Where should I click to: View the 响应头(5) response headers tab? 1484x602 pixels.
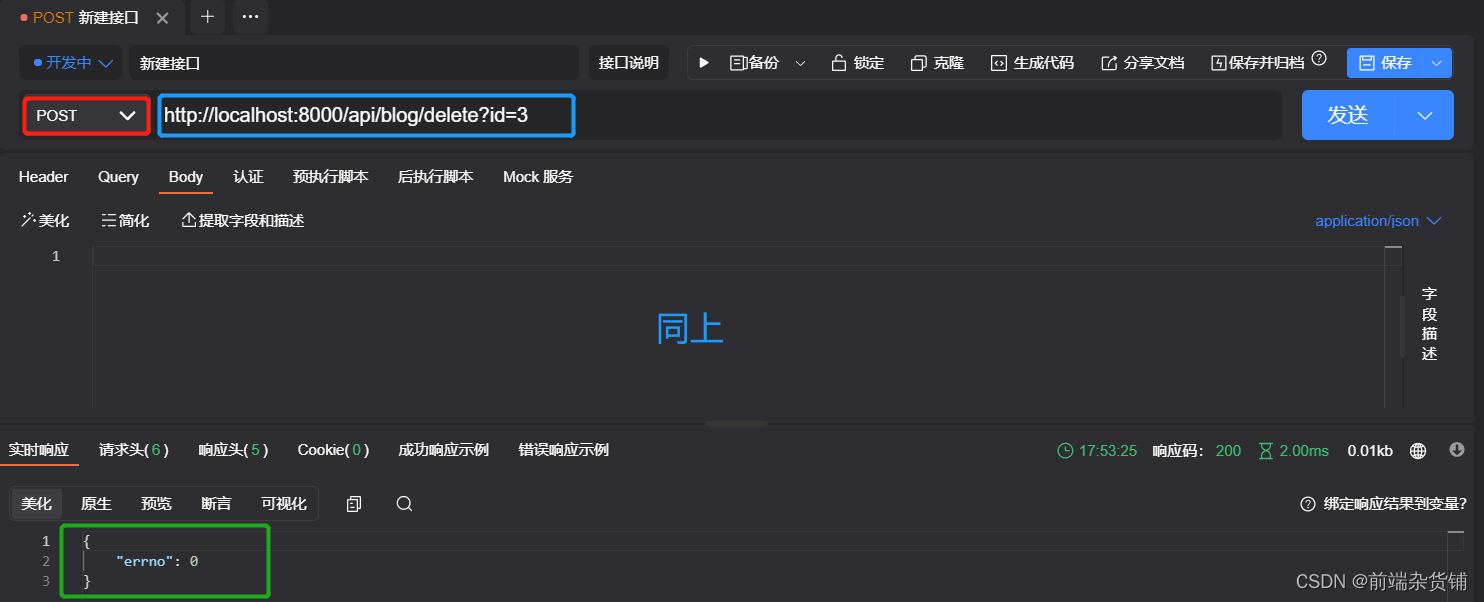pos(232,450)
